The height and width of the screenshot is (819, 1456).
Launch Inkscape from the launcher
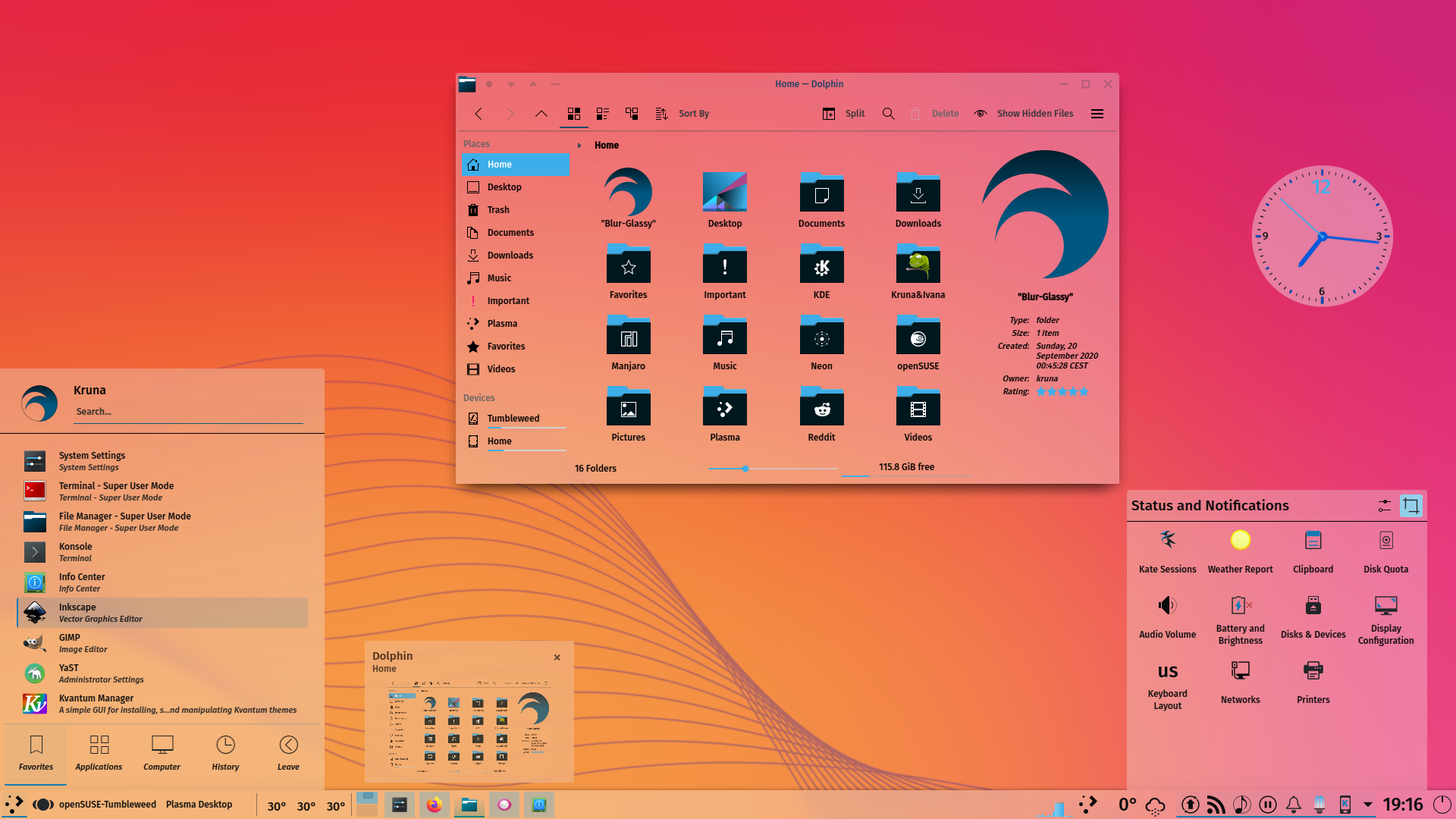click(x=162, y=613)
